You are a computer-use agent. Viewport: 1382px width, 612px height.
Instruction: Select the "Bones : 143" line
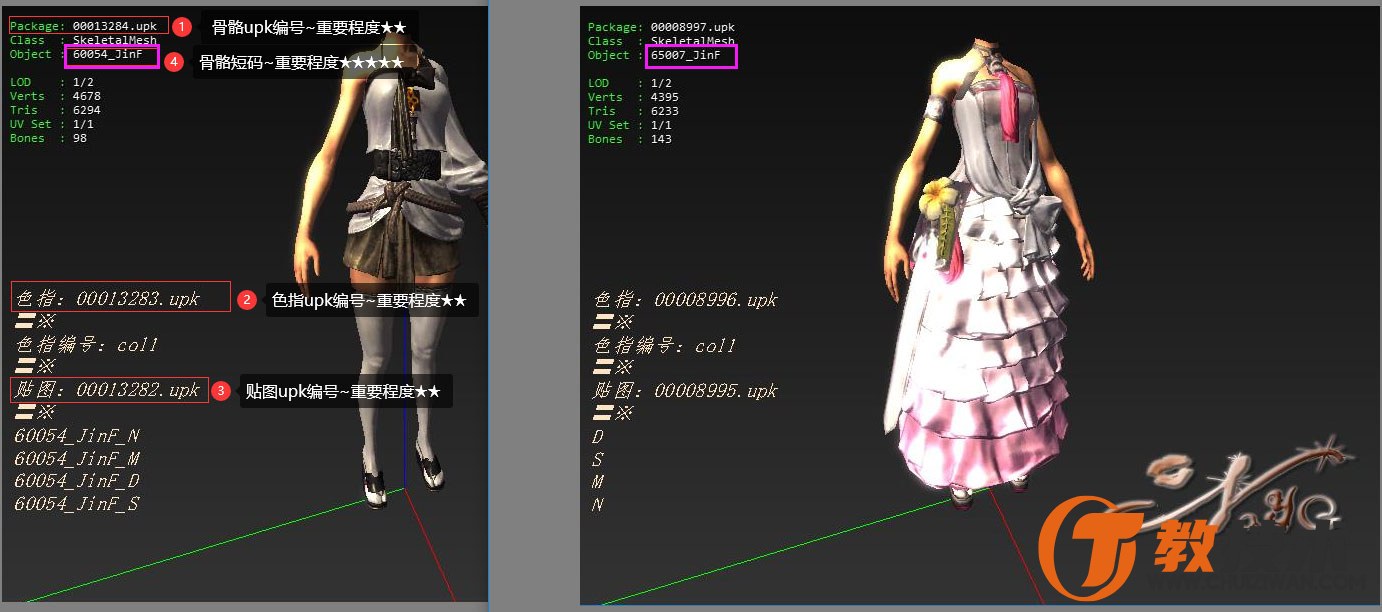pyautogui.click(x=630, y=139)
